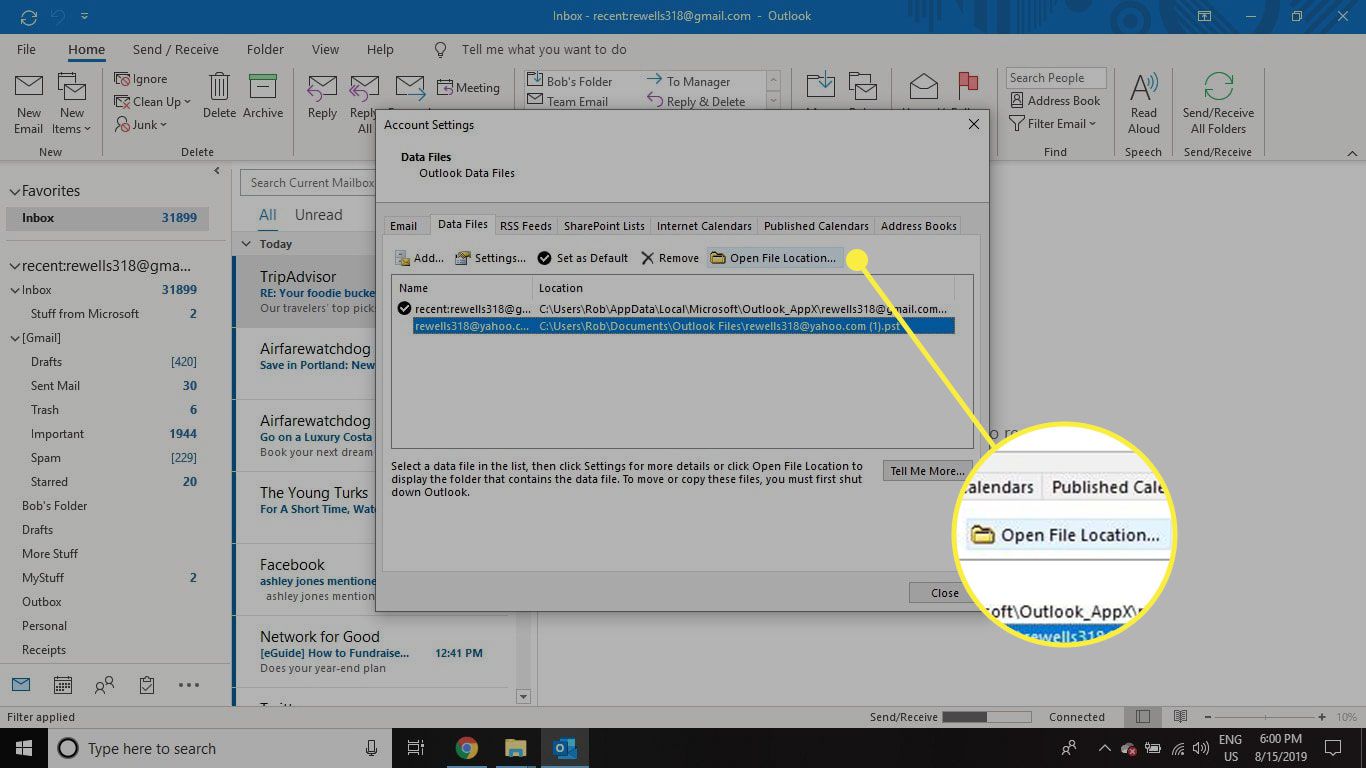The width and height of the screenshot is (1366, 768).
Task: Open People view icon
Action: click(x=104, y=685)
